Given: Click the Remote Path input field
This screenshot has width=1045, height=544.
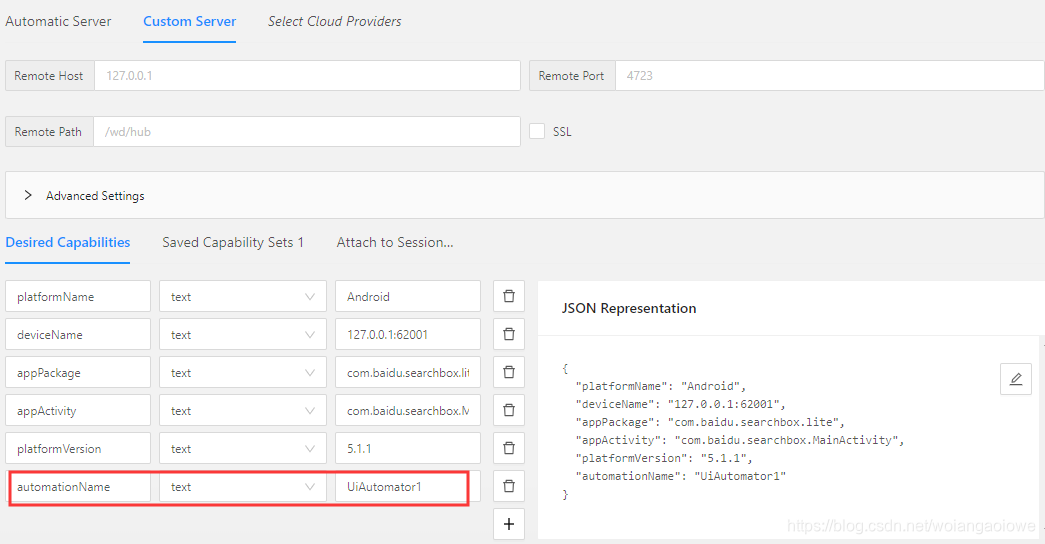Looking at the screenshot, I should click(x=306, y=132).
